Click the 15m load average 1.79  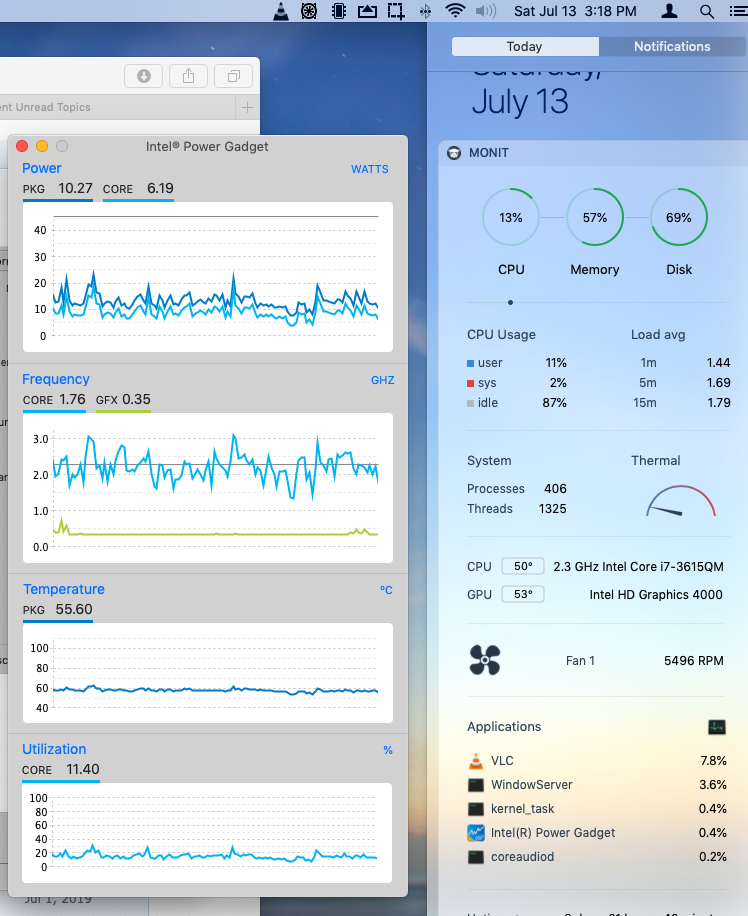pos(682,403)
